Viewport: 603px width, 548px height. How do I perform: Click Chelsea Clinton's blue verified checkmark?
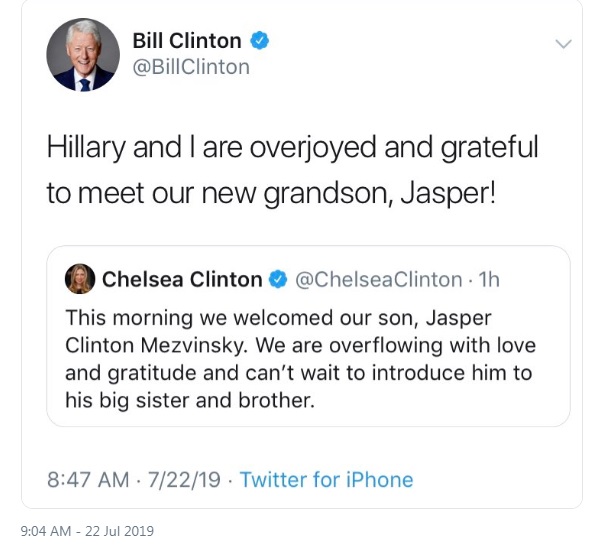point(278,280)
